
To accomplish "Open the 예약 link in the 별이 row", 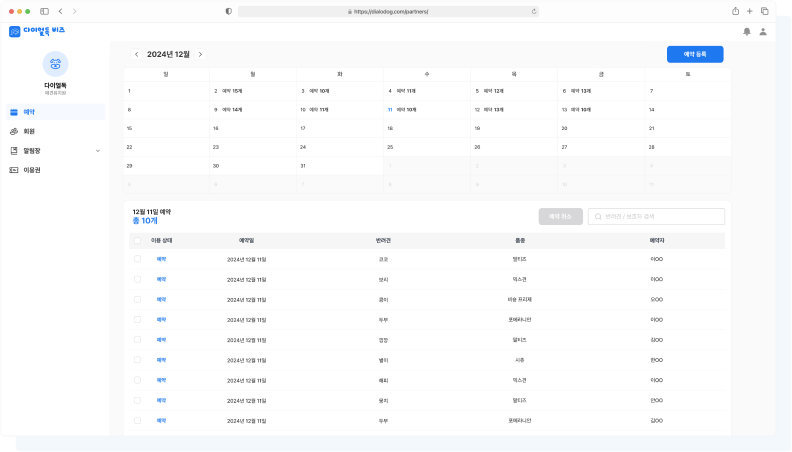I will [161, 360].
